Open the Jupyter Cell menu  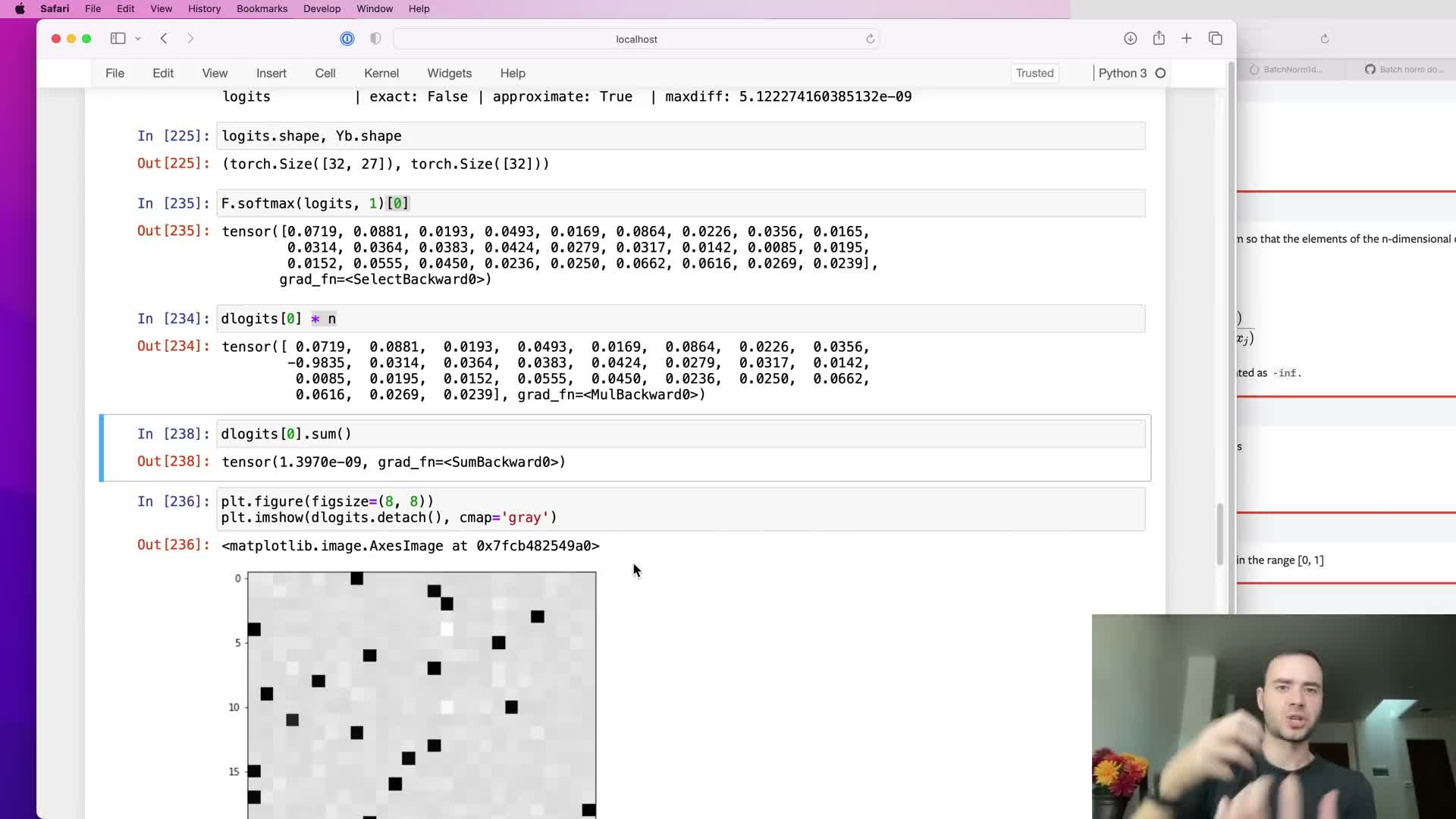[325, 74]
